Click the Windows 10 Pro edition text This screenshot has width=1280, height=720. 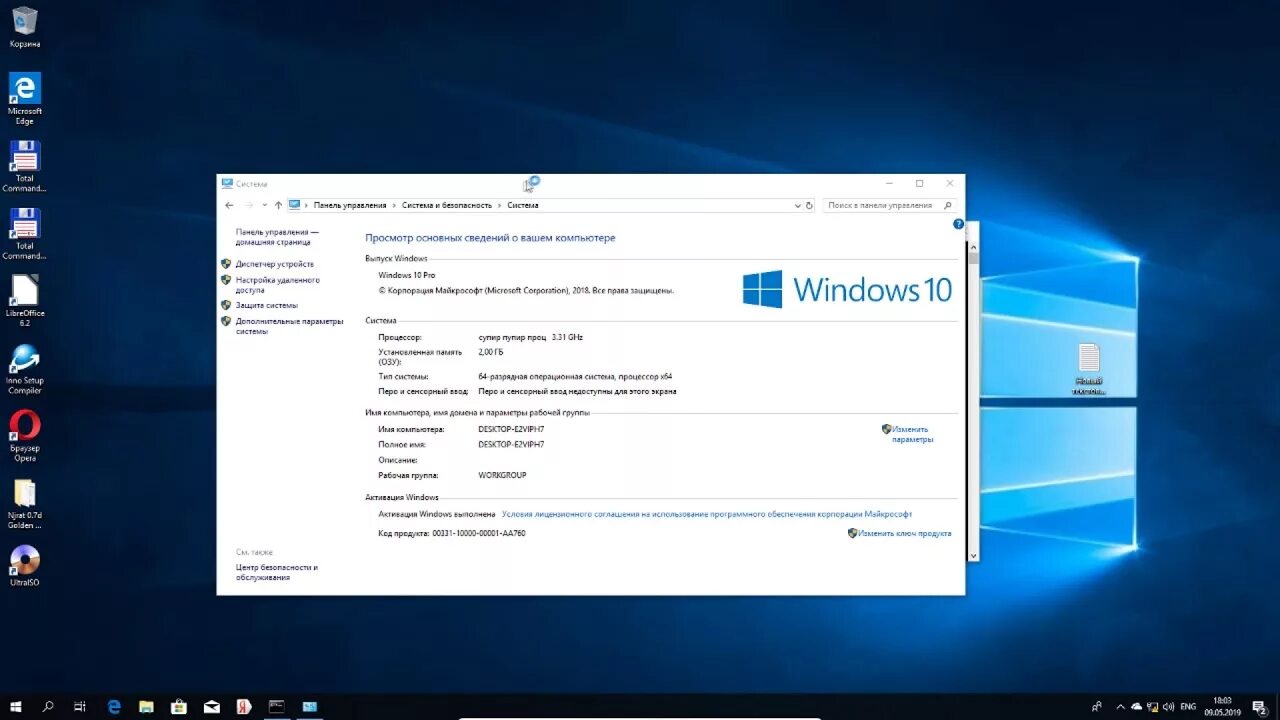click(x=407, y=275)
